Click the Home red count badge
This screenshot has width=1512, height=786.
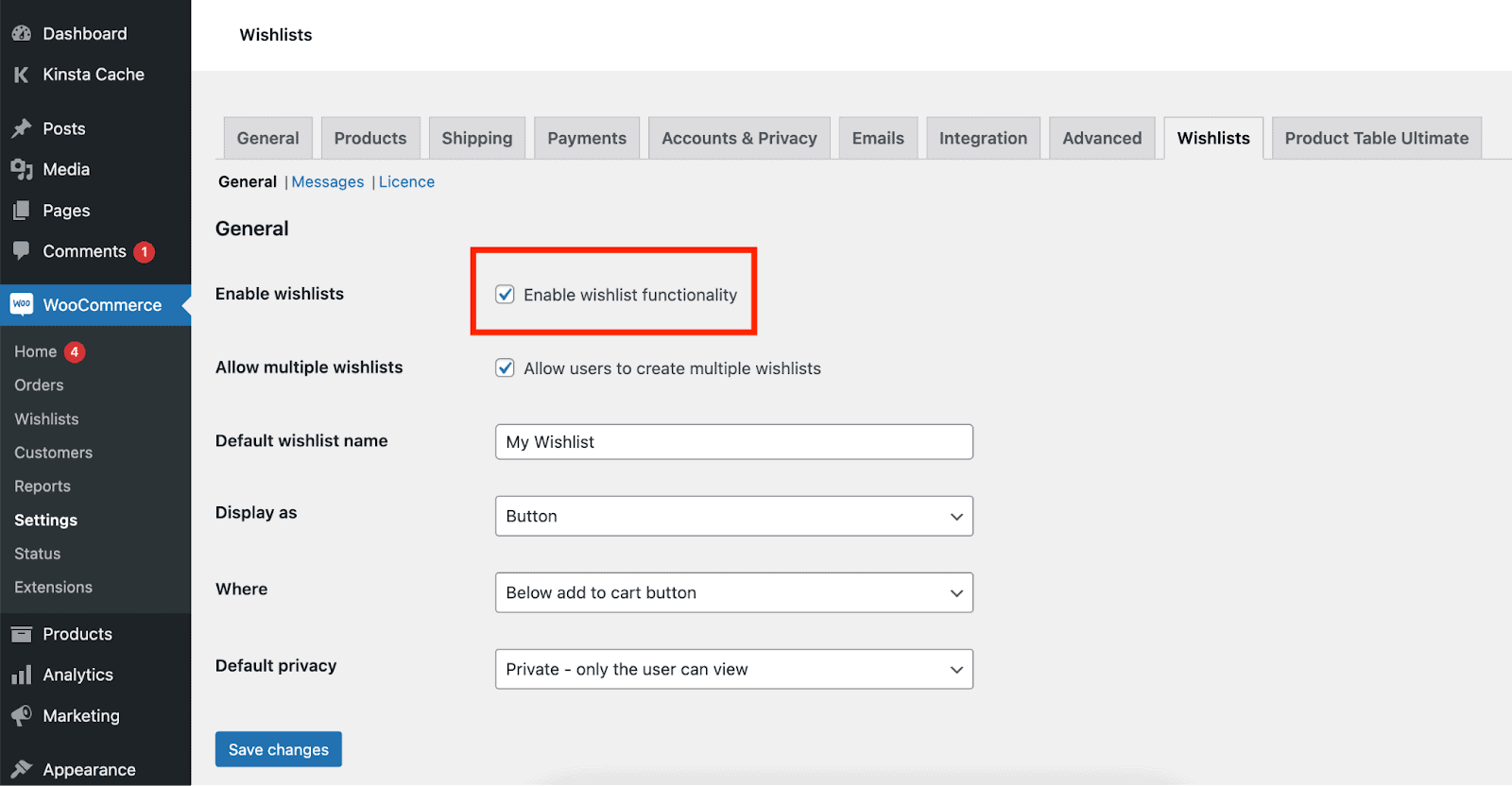[x=75, y=351]
